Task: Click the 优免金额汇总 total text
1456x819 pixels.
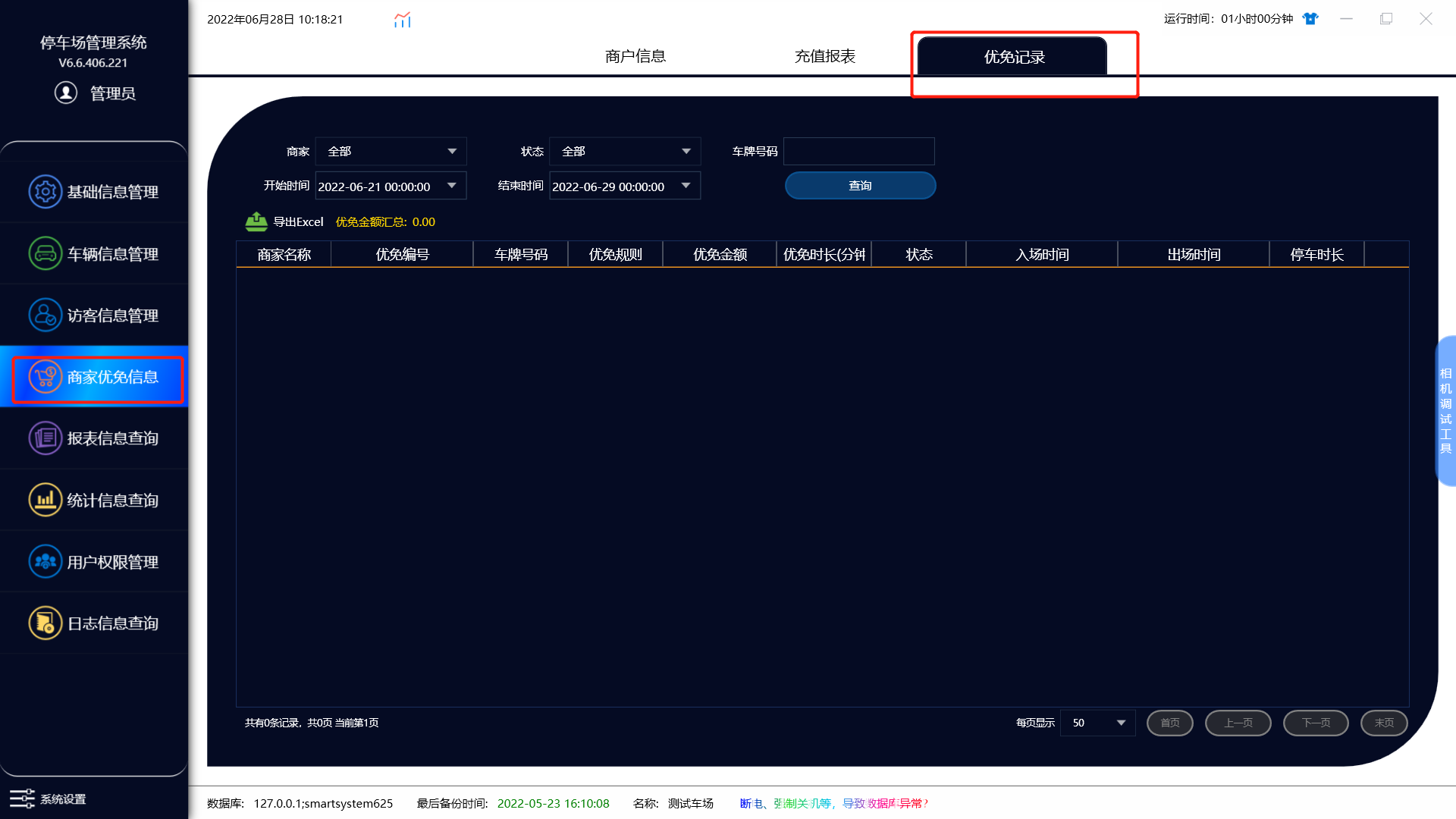Action: coord(385,221)
